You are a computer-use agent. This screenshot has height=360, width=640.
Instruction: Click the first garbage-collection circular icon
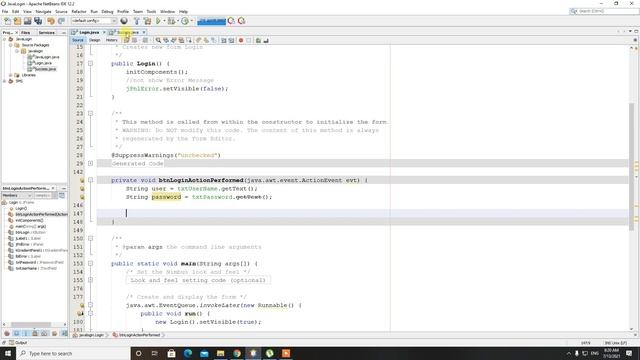(231, 21)
